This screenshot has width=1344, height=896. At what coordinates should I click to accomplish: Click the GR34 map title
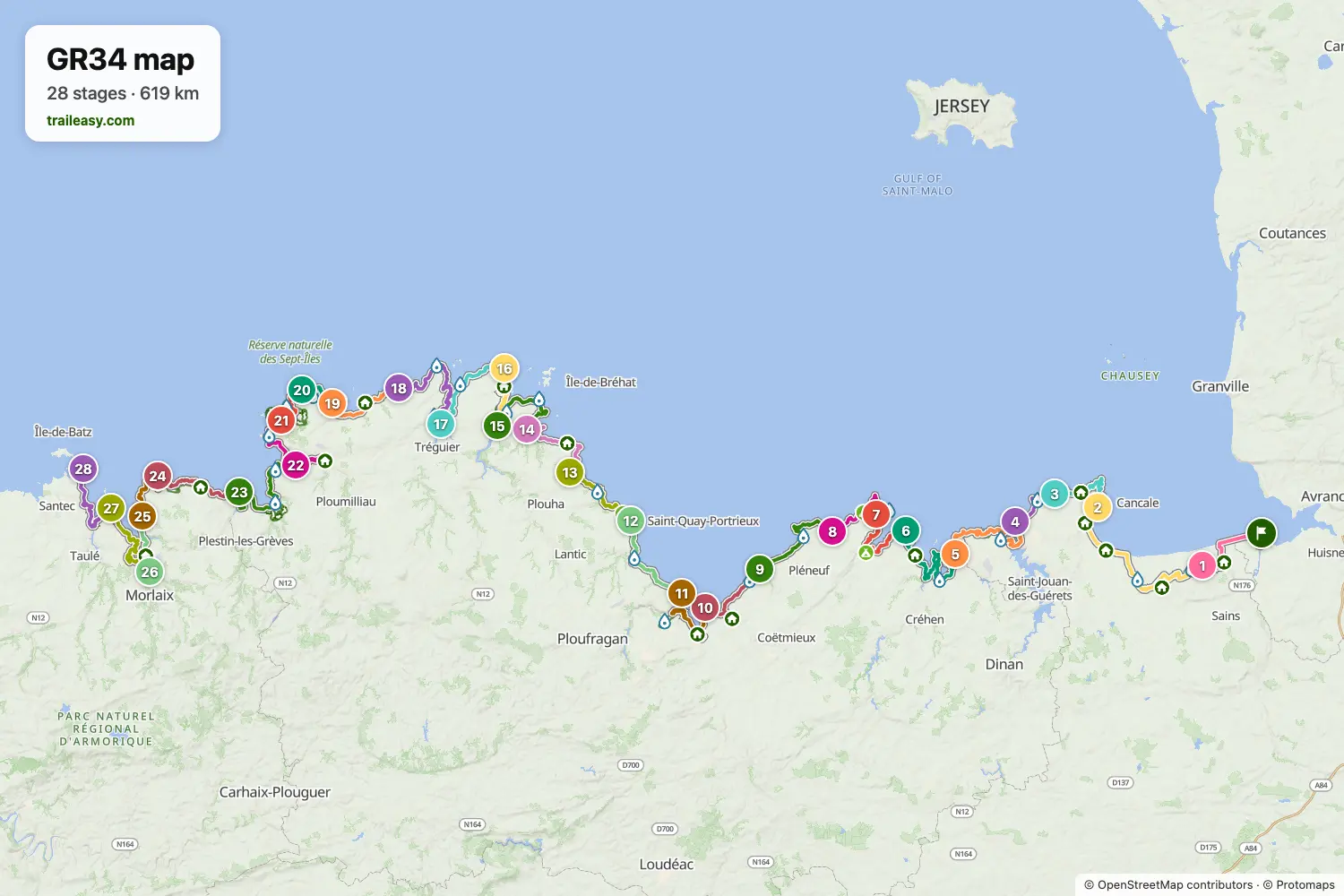(x=121, y=59)
